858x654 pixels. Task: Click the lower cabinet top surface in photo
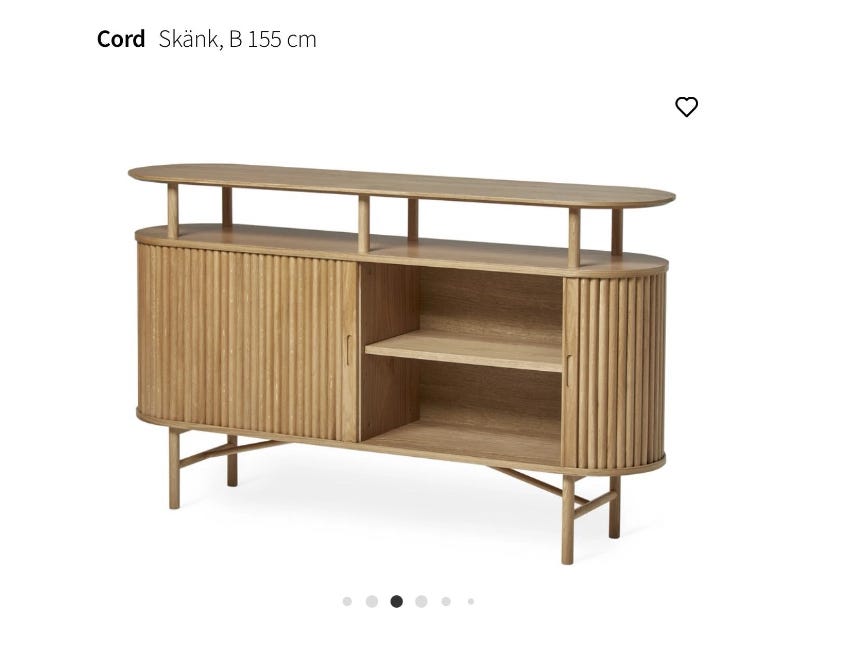(402, 249)
